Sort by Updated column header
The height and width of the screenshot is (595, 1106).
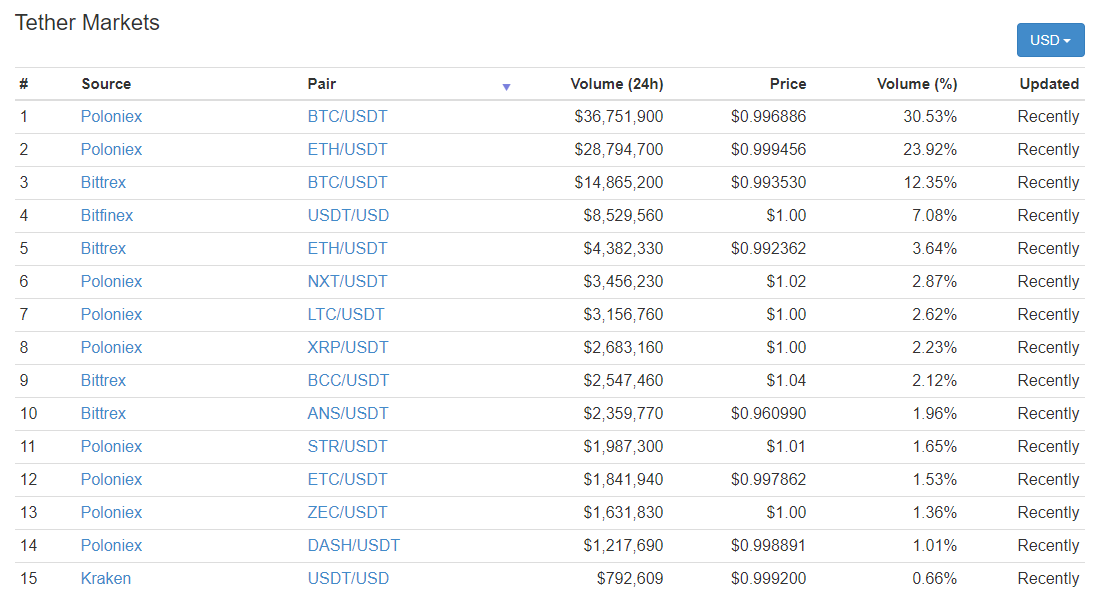[1049, 84]
